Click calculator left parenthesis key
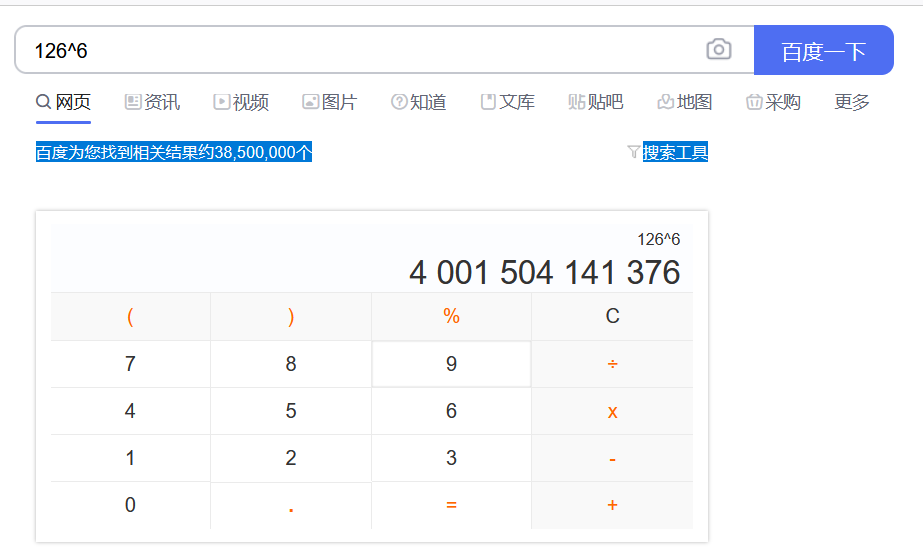923x547 pixels. [x=131, y=317]
